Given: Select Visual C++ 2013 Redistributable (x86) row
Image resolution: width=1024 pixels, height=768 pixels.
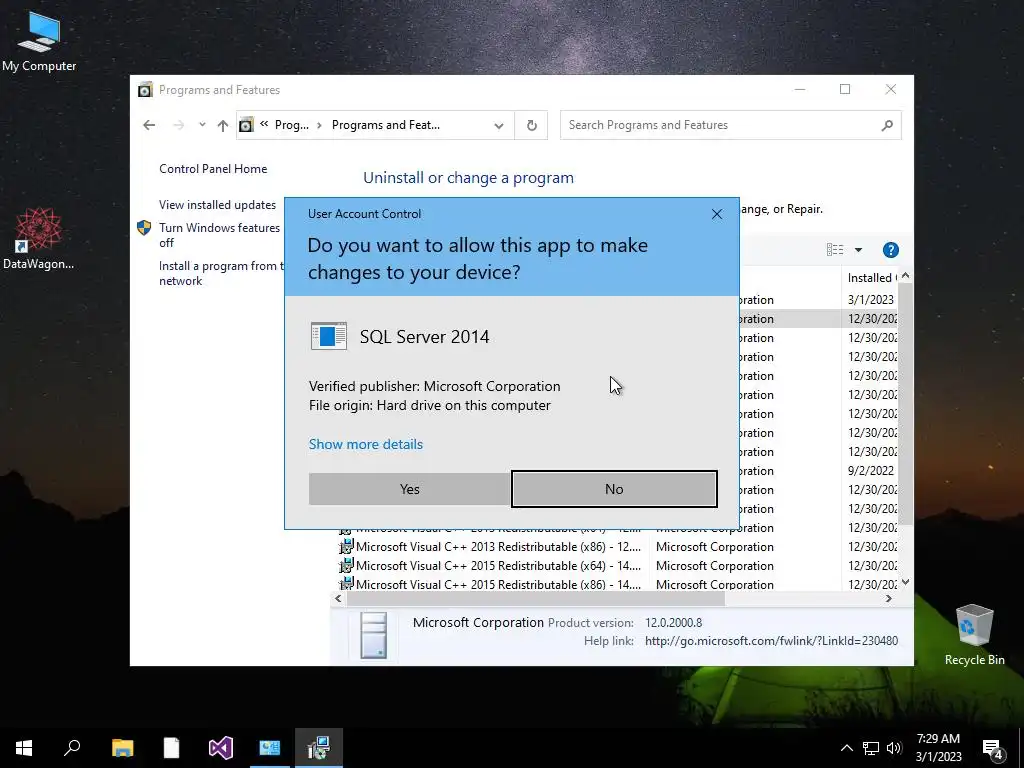Looking at the screenshot, I should 498,547.
